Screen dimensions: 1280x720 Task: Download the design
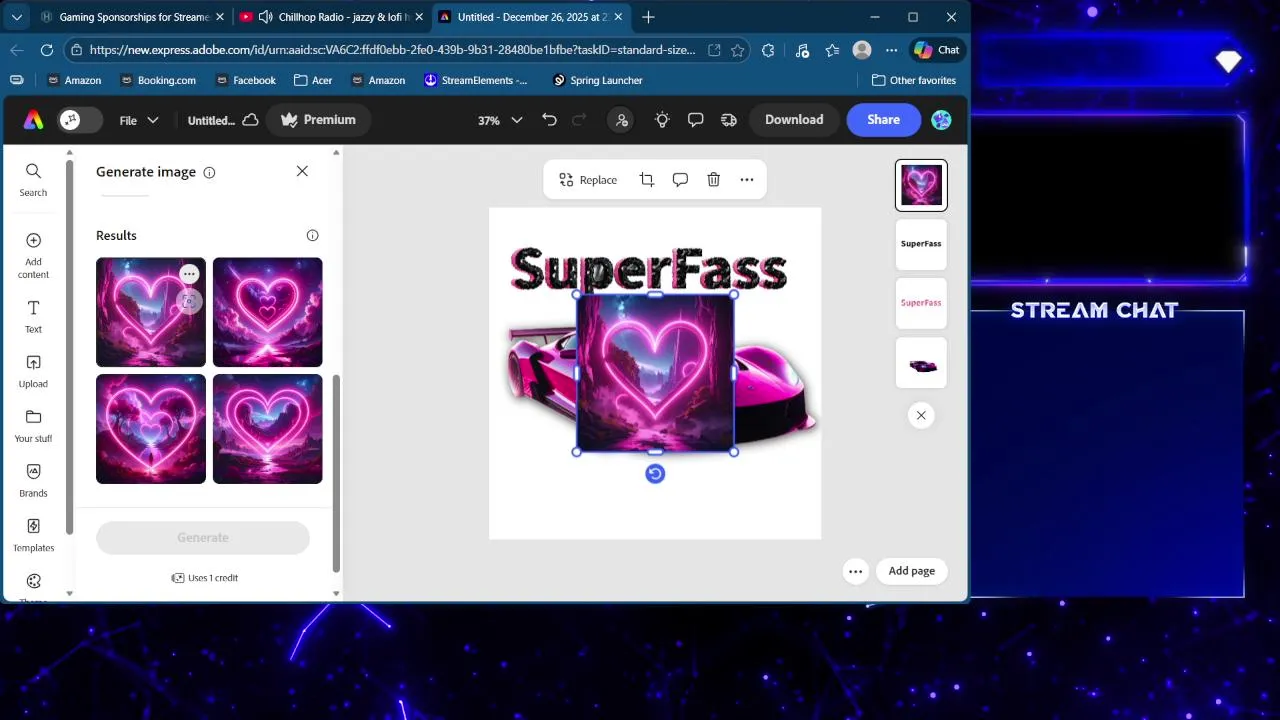(x=794, y=120)
